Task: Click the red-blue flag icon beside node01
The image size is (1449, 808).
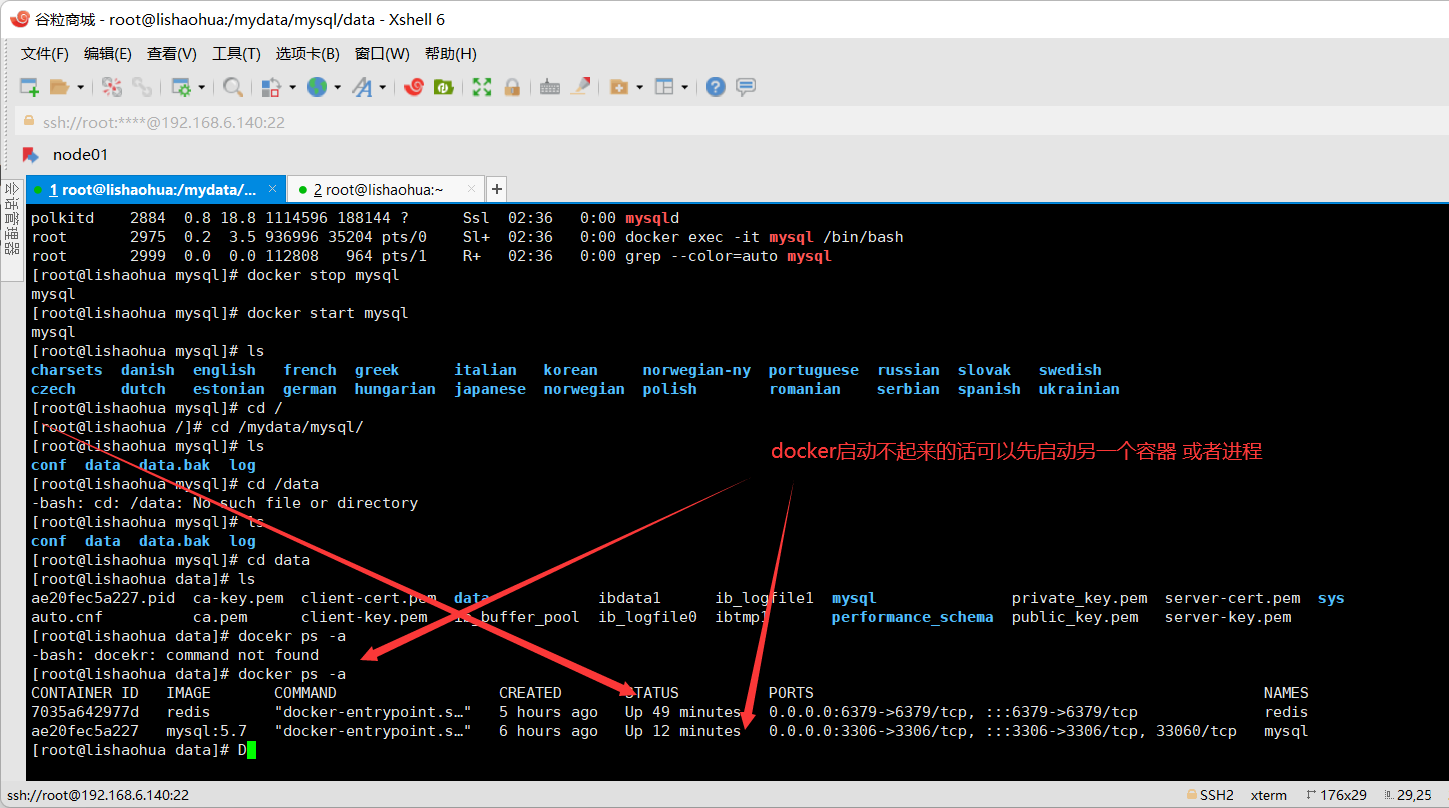Action: click(31, 154)
